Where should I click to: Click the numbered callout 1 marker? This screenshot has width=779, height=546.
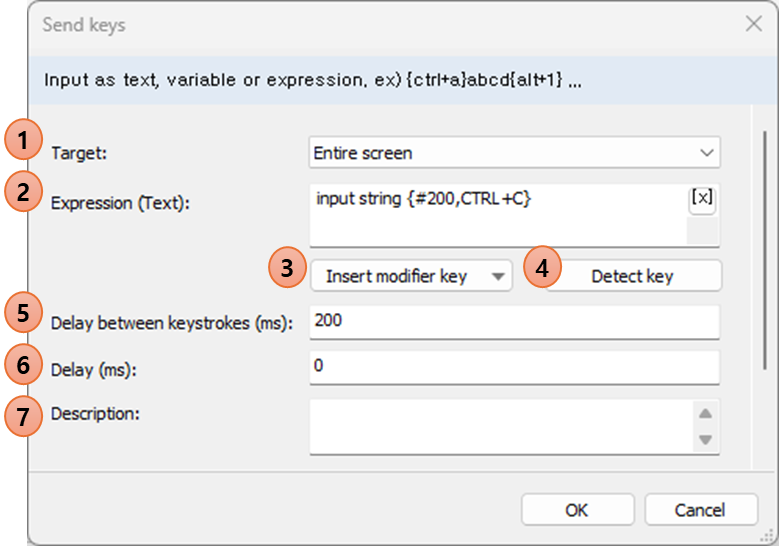point(23,140)
